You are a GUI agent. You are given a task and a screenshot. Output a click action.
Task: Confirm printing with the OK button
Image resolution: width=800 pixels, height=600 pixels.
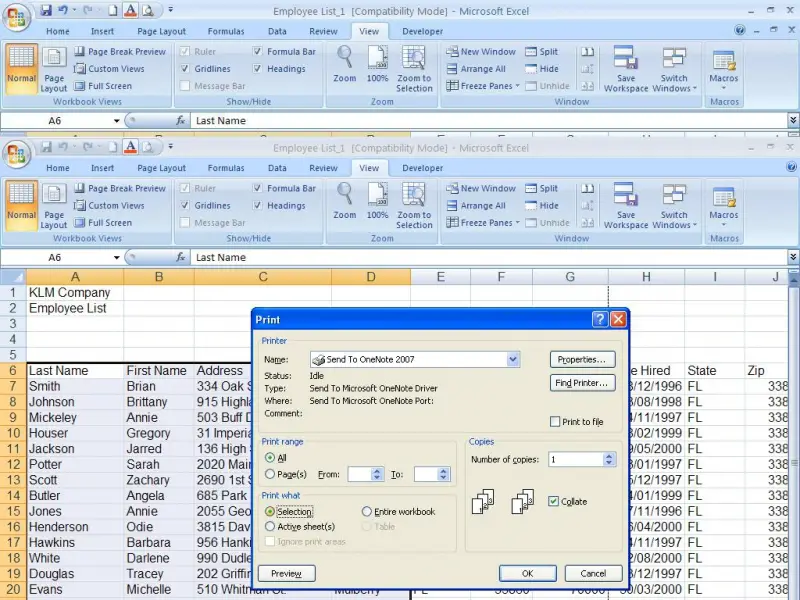[528, 573]
